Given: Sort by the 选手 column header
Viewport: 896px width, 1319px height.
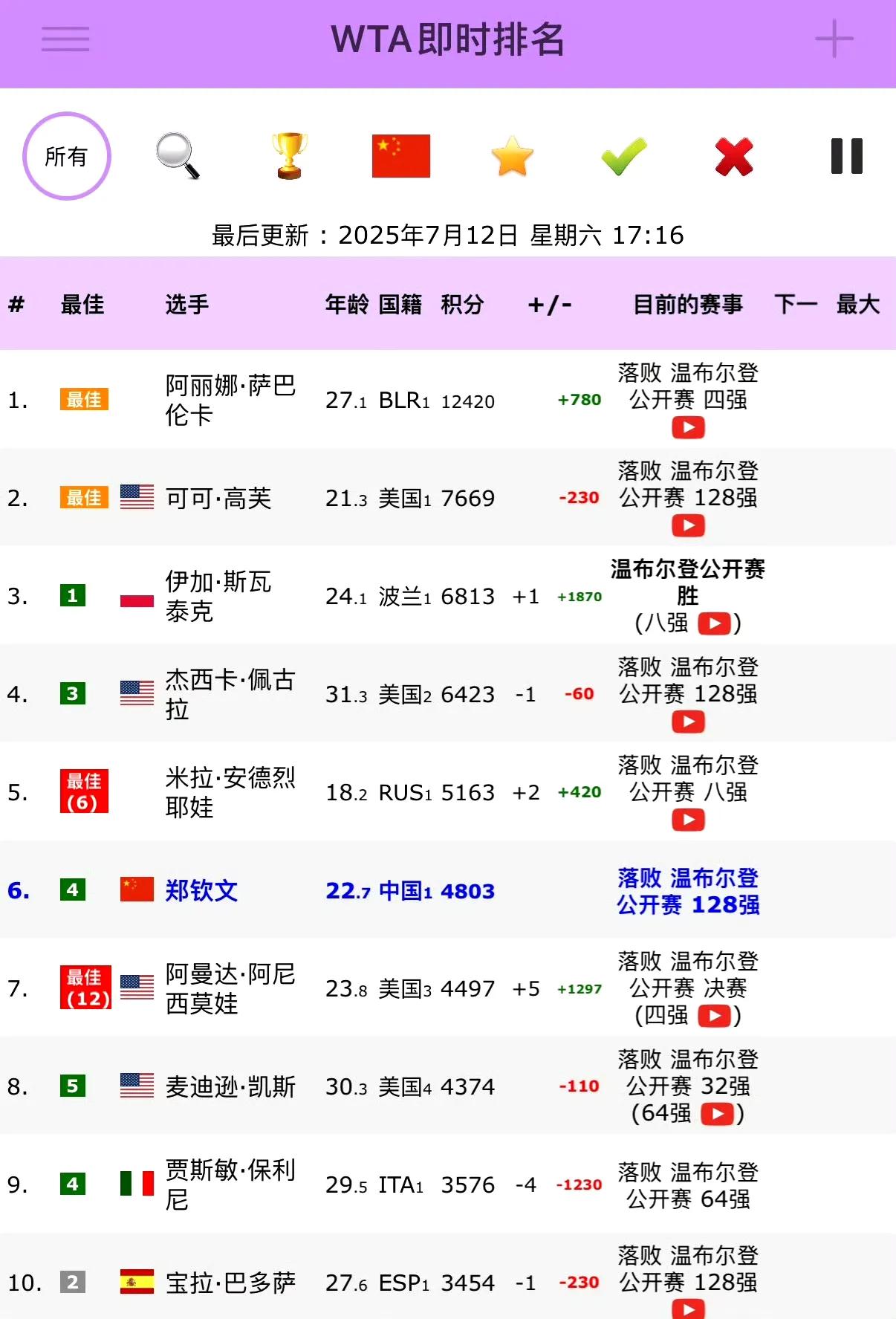Looking at the screenshot, I should pyautogui.click(x=187, y=304).
